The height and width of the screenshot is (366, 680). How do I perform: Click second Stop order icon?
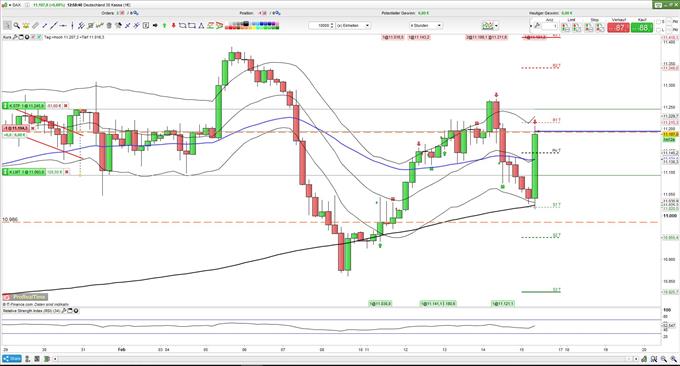600,28
